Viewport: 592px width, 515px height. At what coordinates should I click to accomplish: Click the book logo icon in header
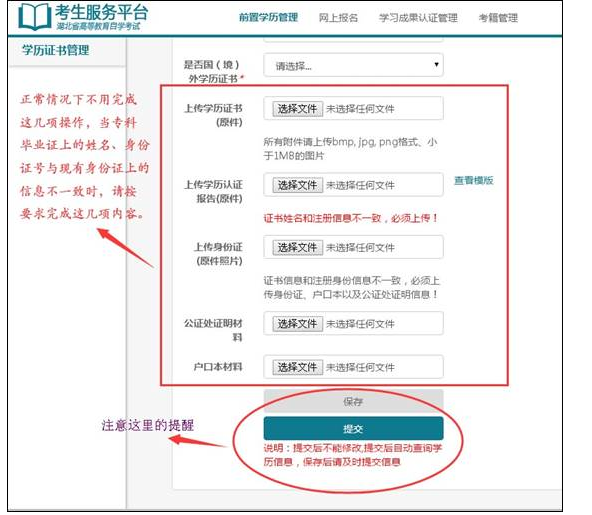click(35, 17)
